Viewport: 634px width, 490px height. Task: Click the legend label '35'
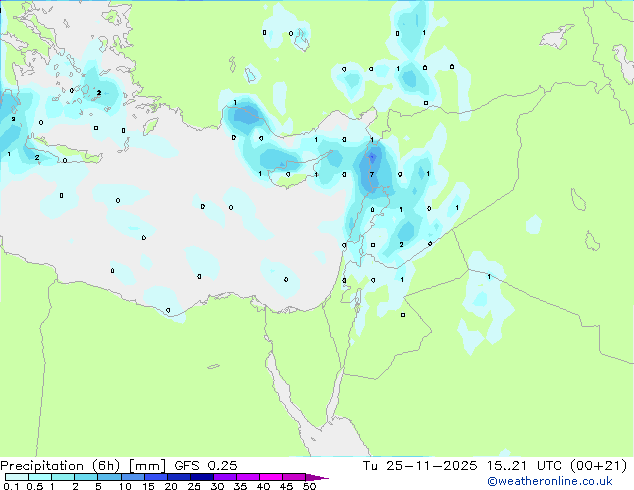[x=240, y=486]
